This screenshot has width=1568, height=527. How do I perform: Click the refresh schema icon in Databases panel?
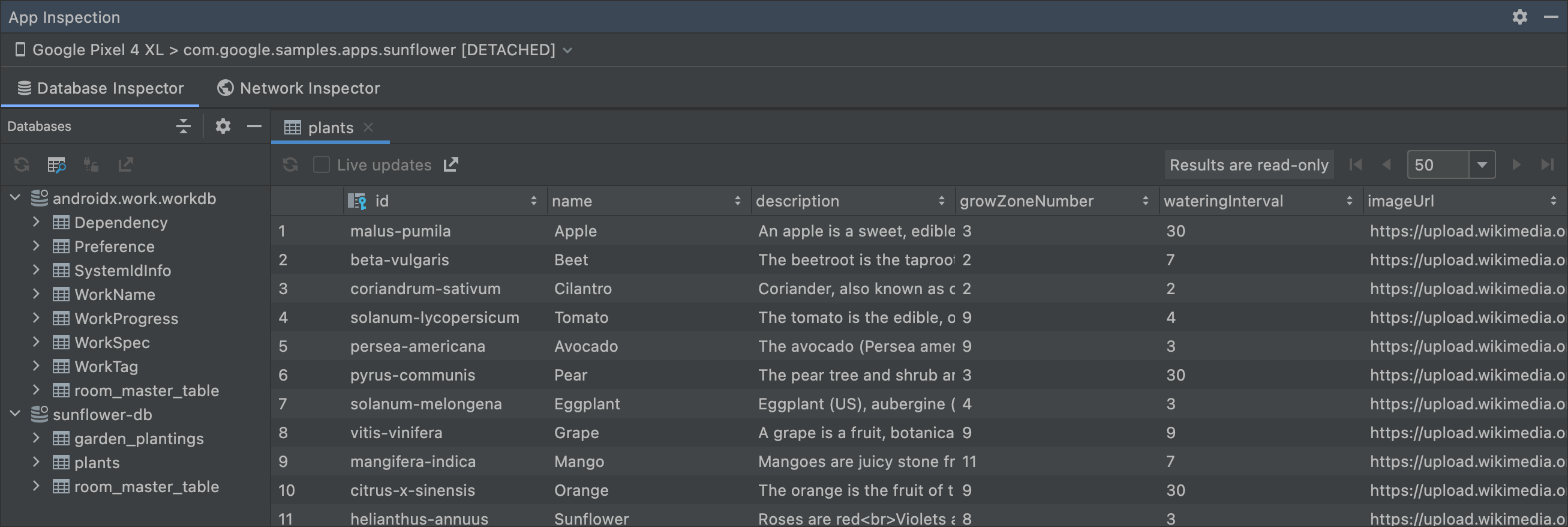[22, 164]
